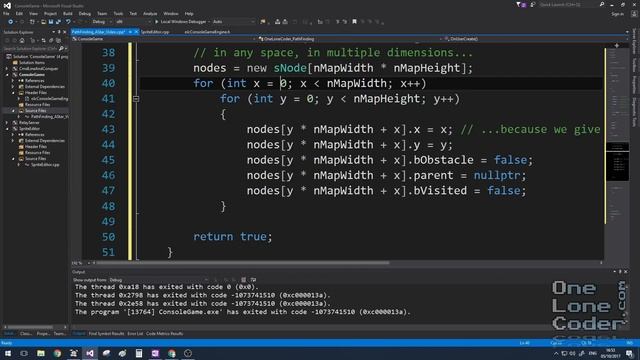Click Sign in link
Viewport: 640px width, 360px height.
pyautogui.click(x=617, y=14)
